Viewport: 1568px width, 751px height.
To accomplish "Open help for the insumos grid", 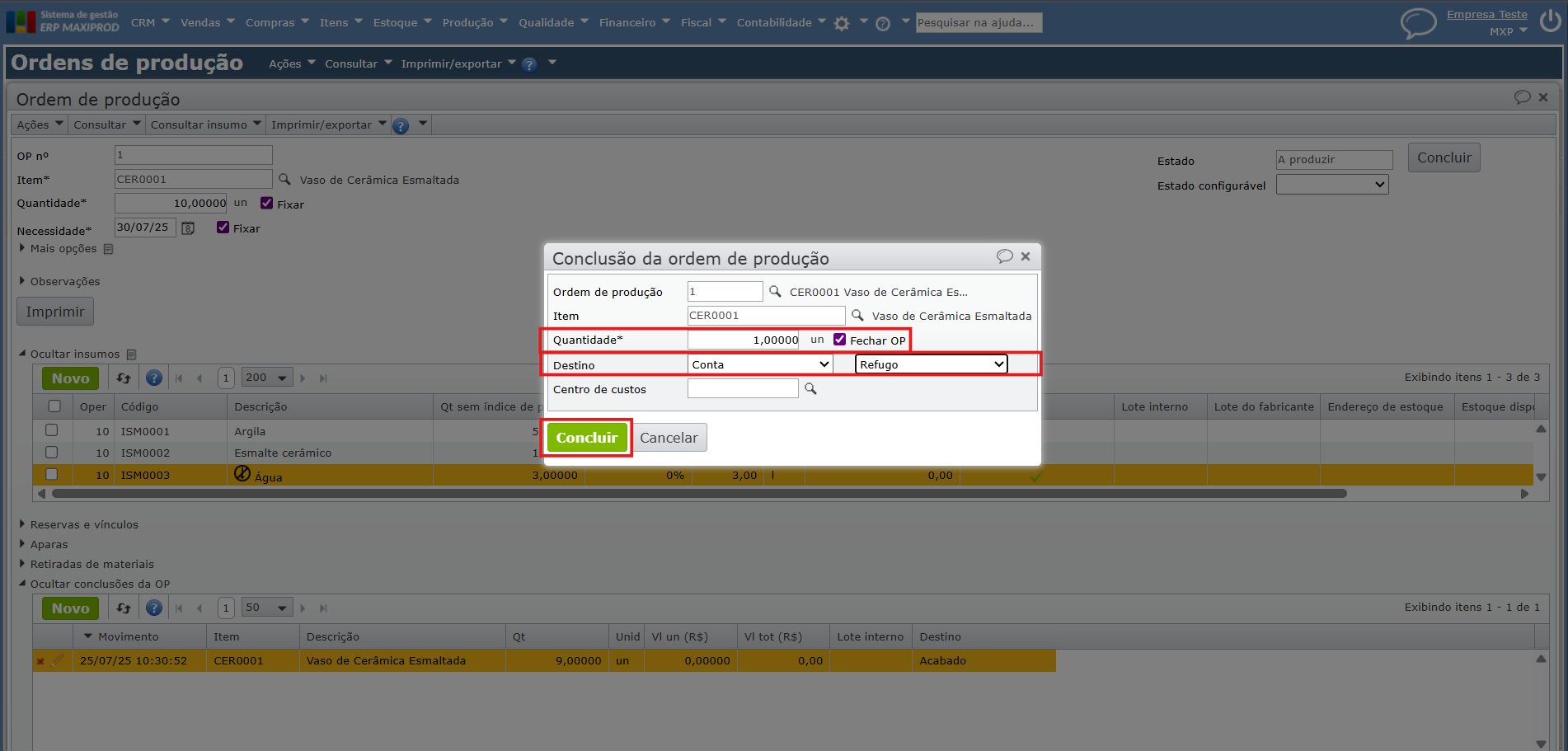I will [154, 378].
